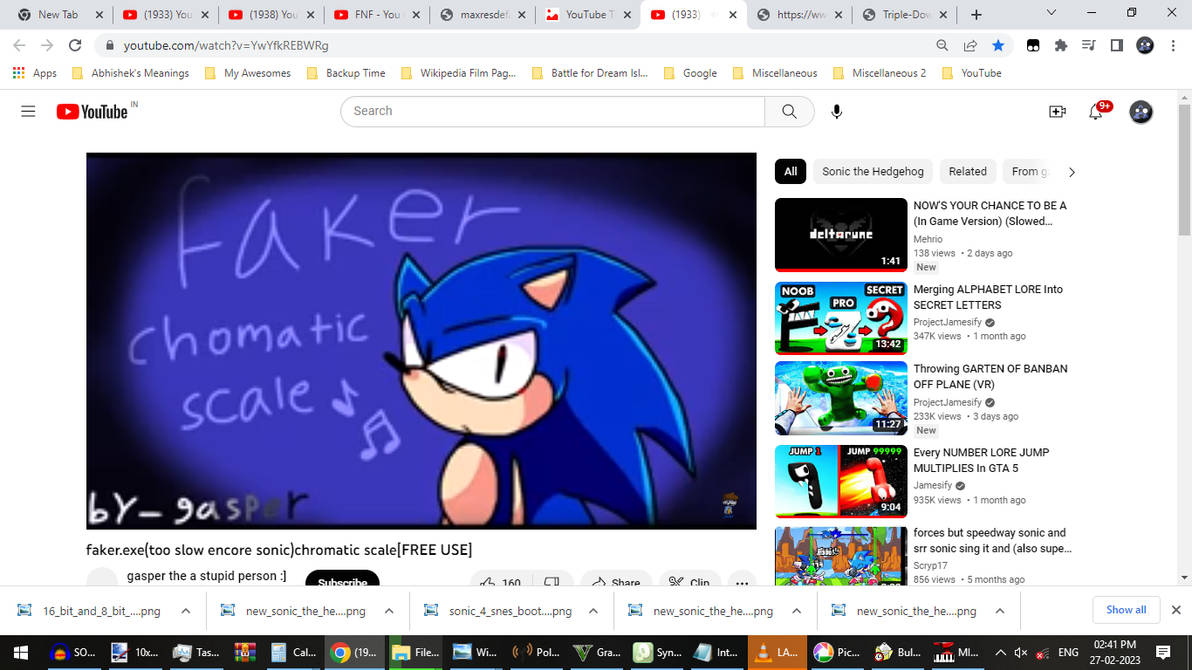Screen dimensions: 1192x670
Task: Open the Apps bookmark shortcut
Action: tap(34, 73)
